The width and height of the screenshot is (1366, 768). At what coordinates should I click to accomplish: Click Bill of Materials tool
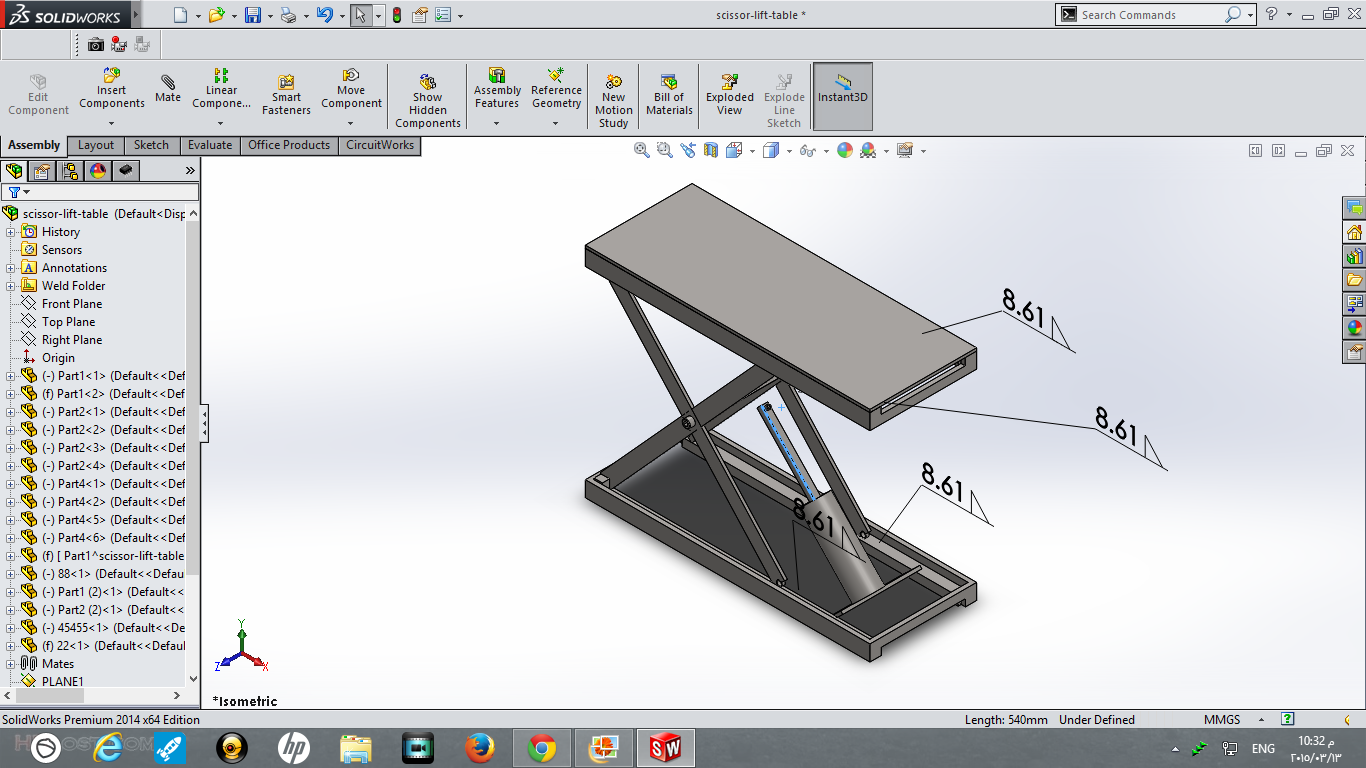coord(669,95)
